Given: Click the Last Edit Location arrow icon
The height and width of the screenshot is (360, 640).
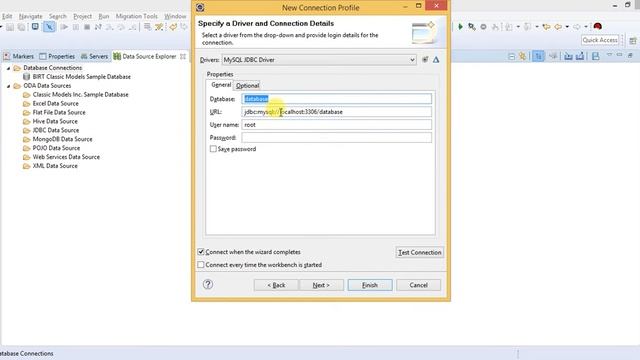Looking at the screenshot, I should [x=546, y=27].
